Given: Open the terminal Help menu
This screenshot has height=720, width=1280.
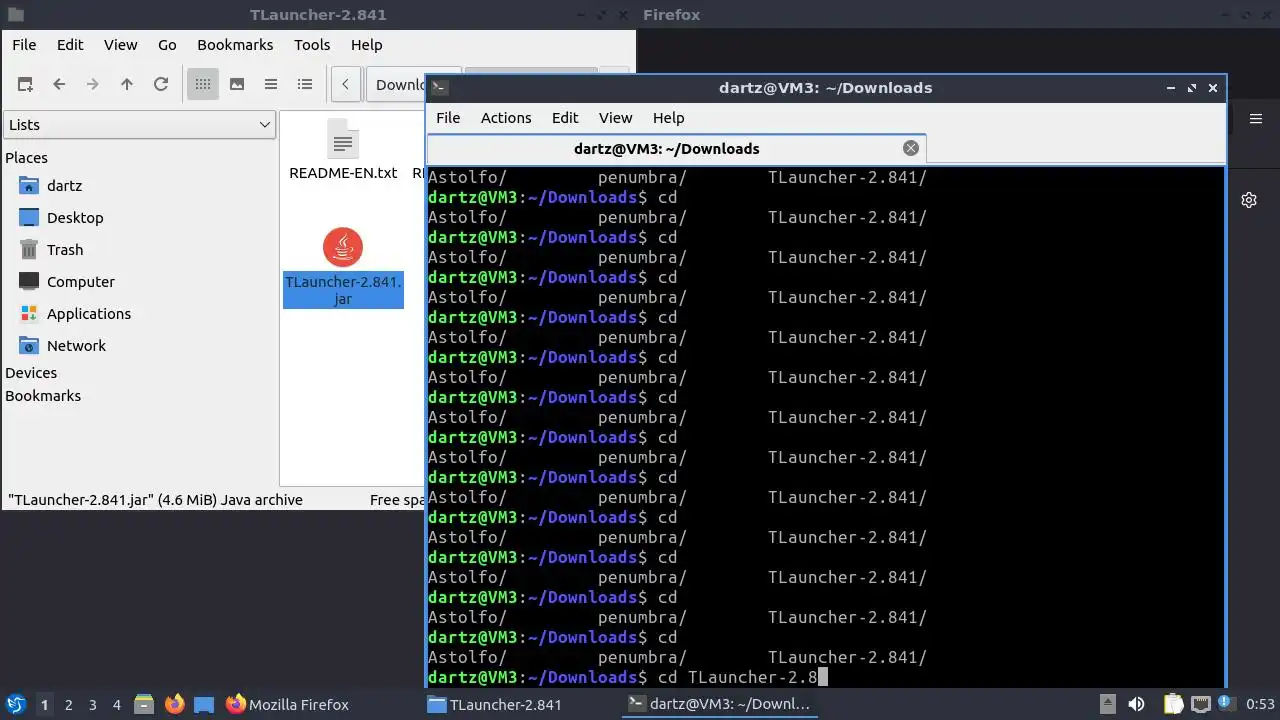Looking at the screenshot, I should point(669,118).
